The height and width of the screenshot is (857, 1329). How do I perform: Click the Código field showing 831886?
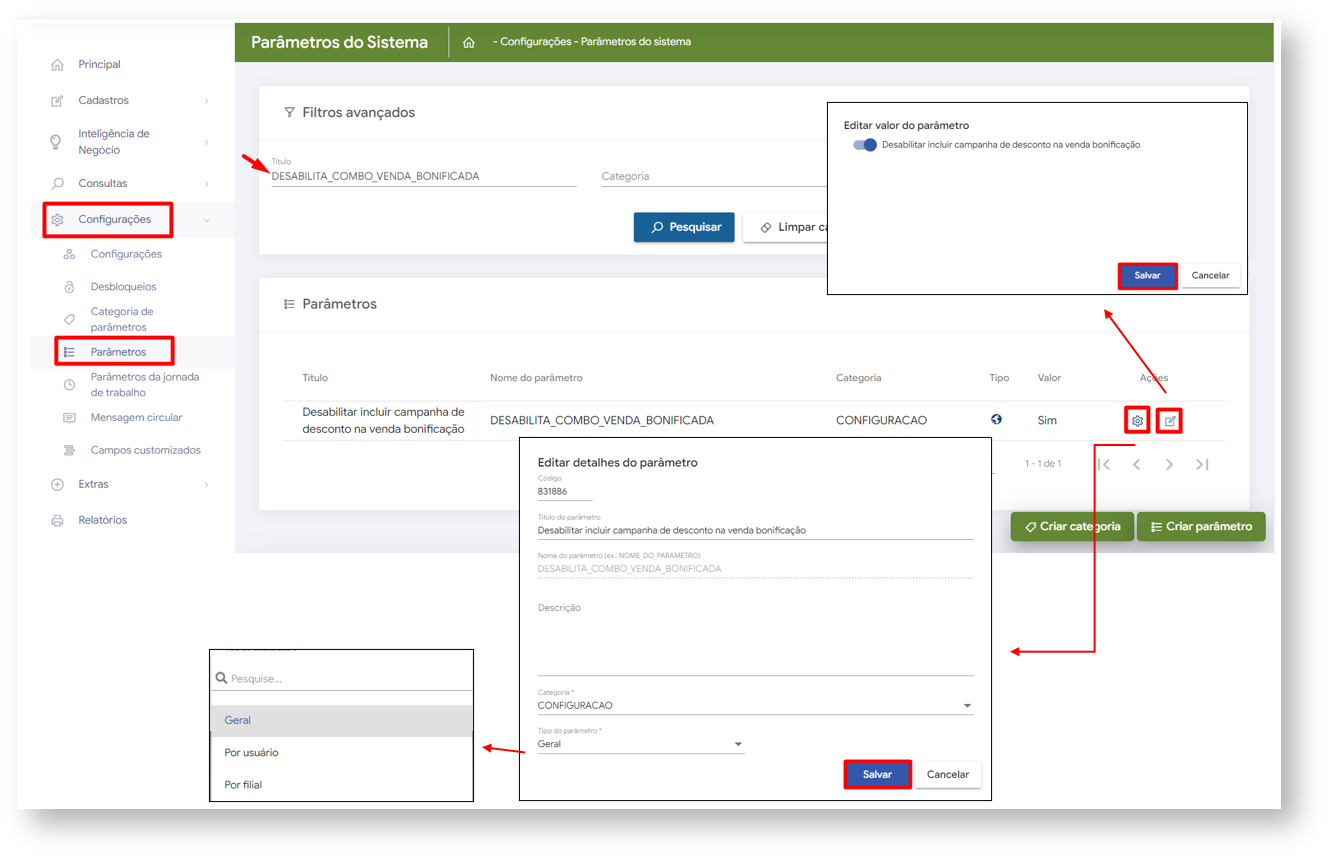pyautogui.click(x=565, y=493)
